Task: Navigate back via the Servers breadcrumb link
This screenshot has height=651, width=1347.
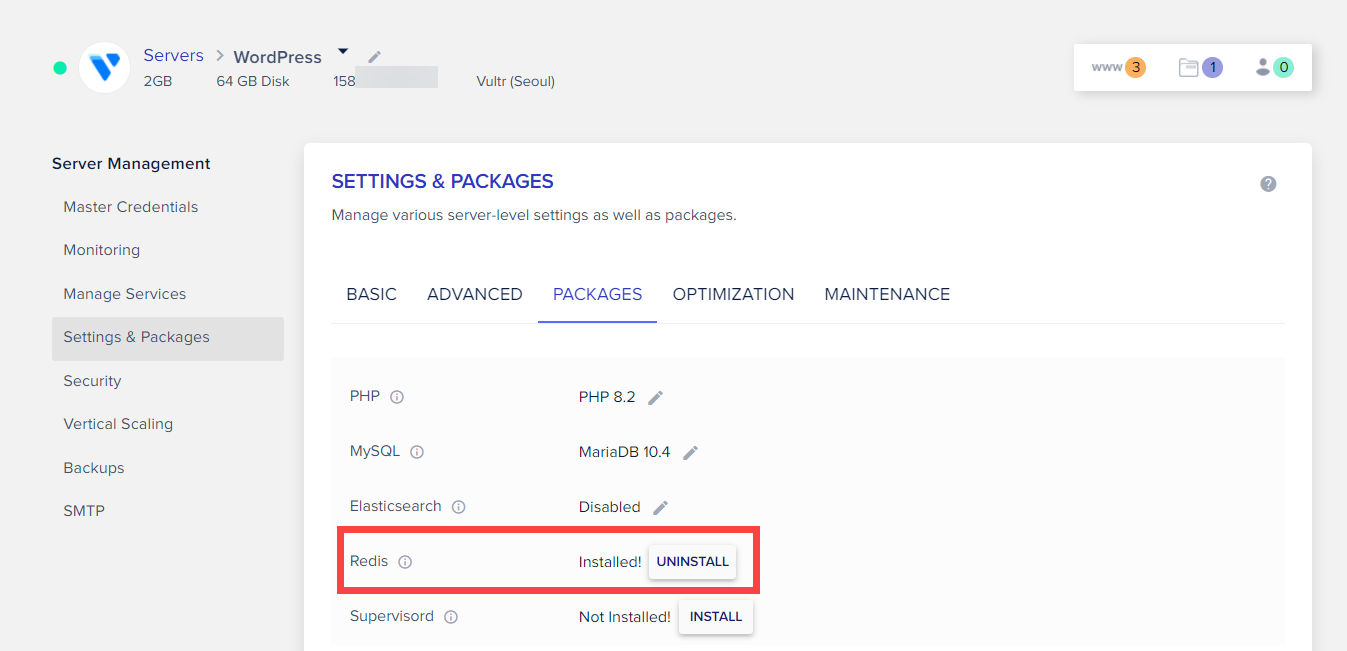Action: (x=173, y=54)
